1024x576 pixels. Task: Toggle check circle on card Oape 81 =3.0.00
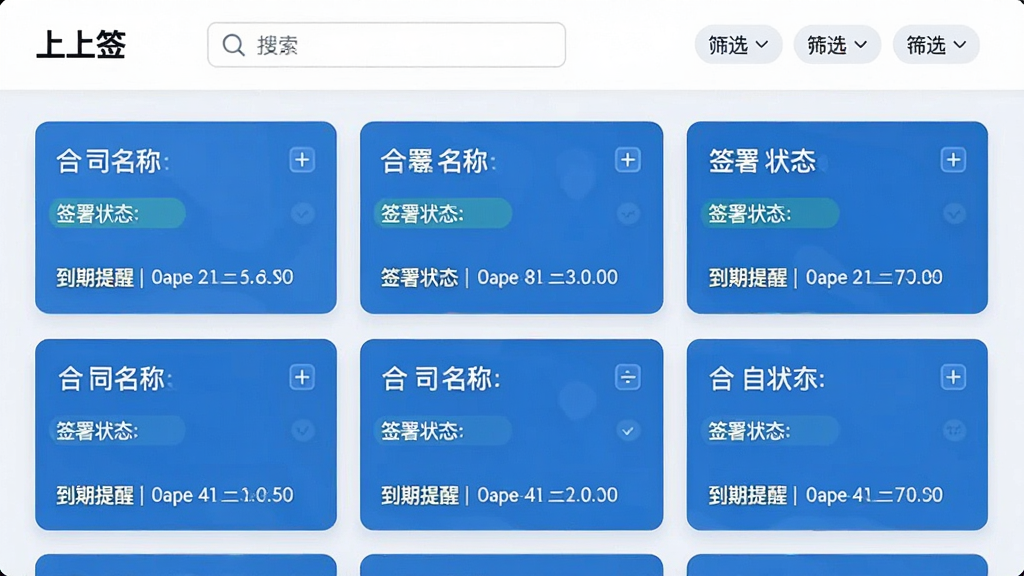[x=628, y=213]
